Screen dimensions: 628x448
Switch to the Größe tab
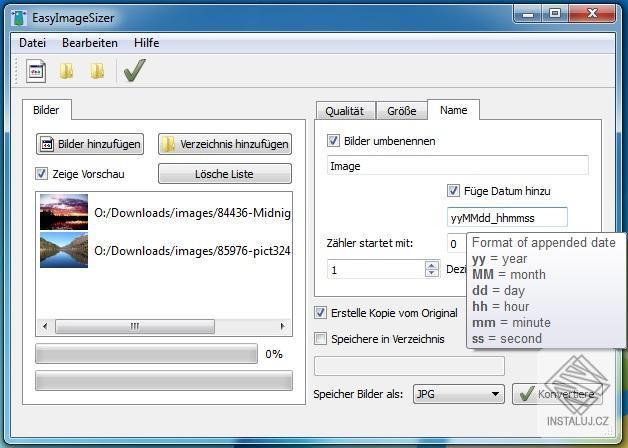coord(402,111)
